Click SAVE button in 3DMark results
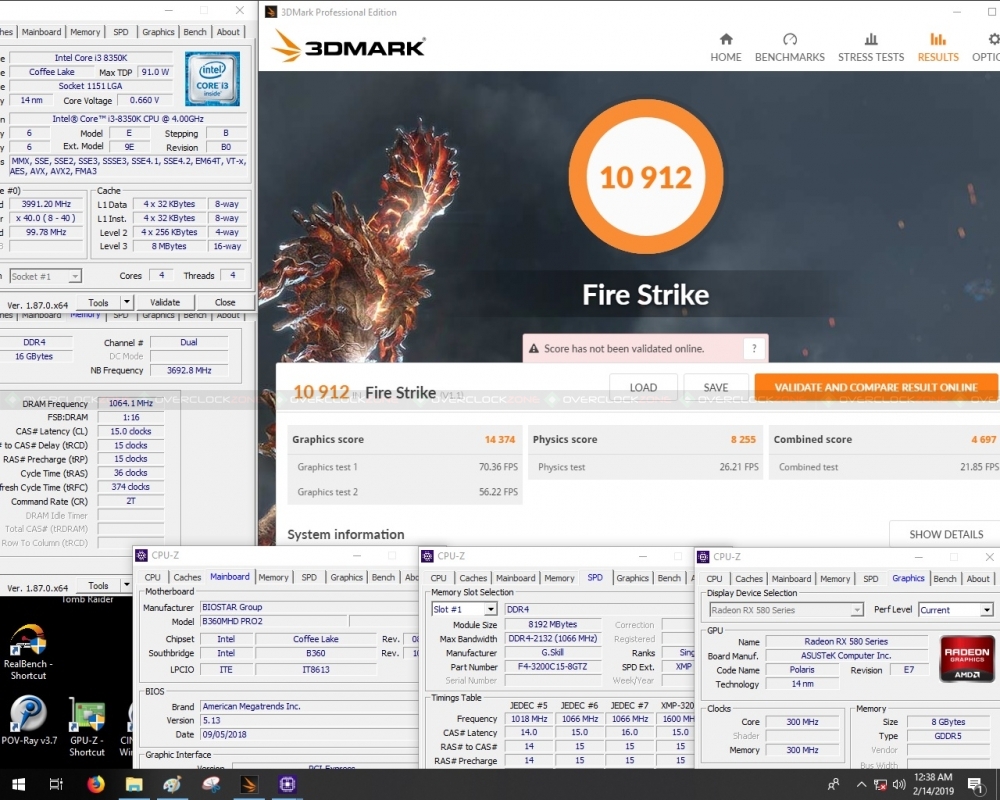Viewport: 1000px width, 800px height. pos(716,387)
